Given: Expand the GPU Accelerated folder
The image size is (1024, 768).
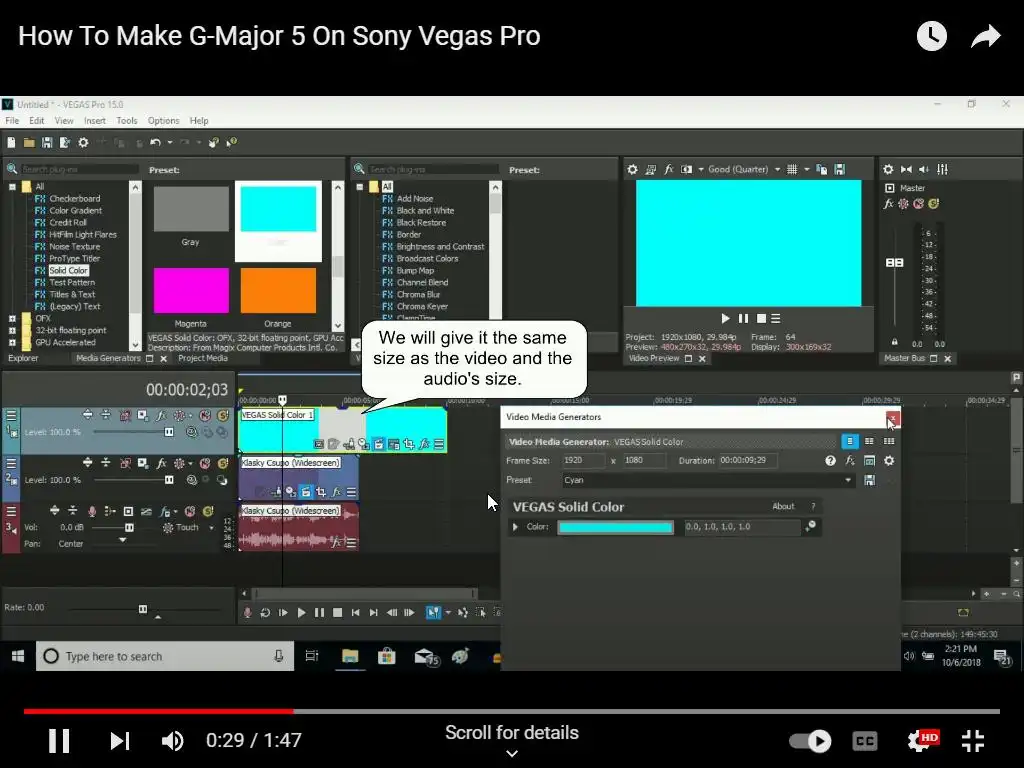Looking at the screenshot, I should 12,342.
